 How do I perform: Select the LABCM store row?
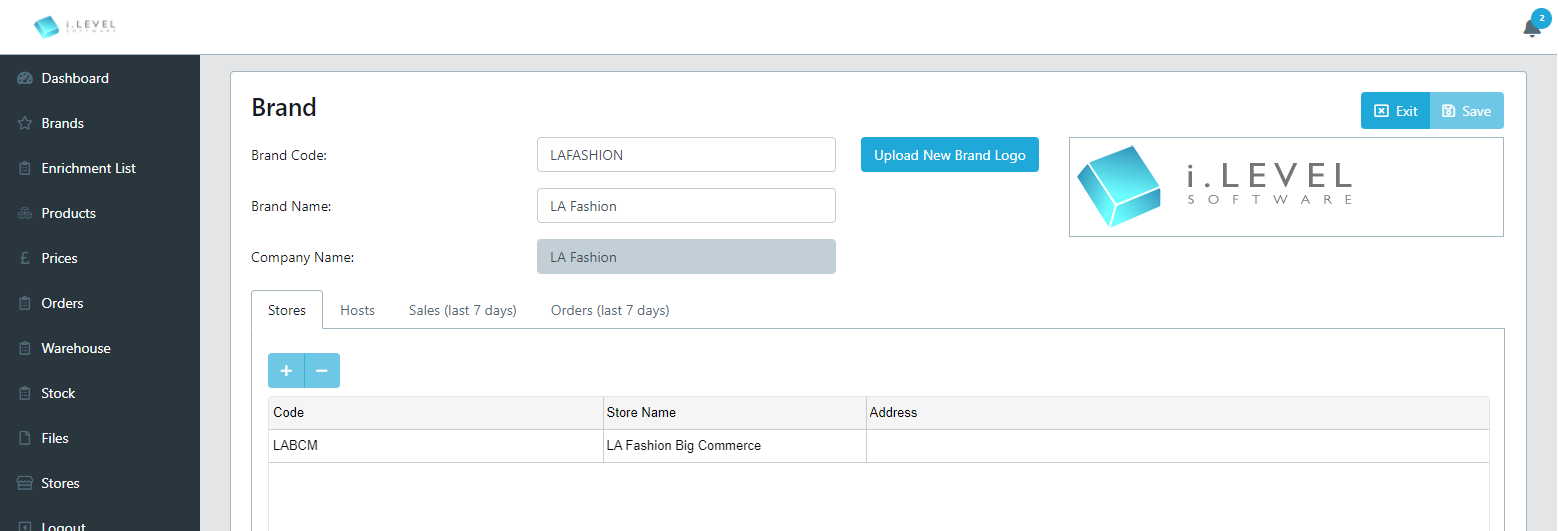click(x=878, y=446)
